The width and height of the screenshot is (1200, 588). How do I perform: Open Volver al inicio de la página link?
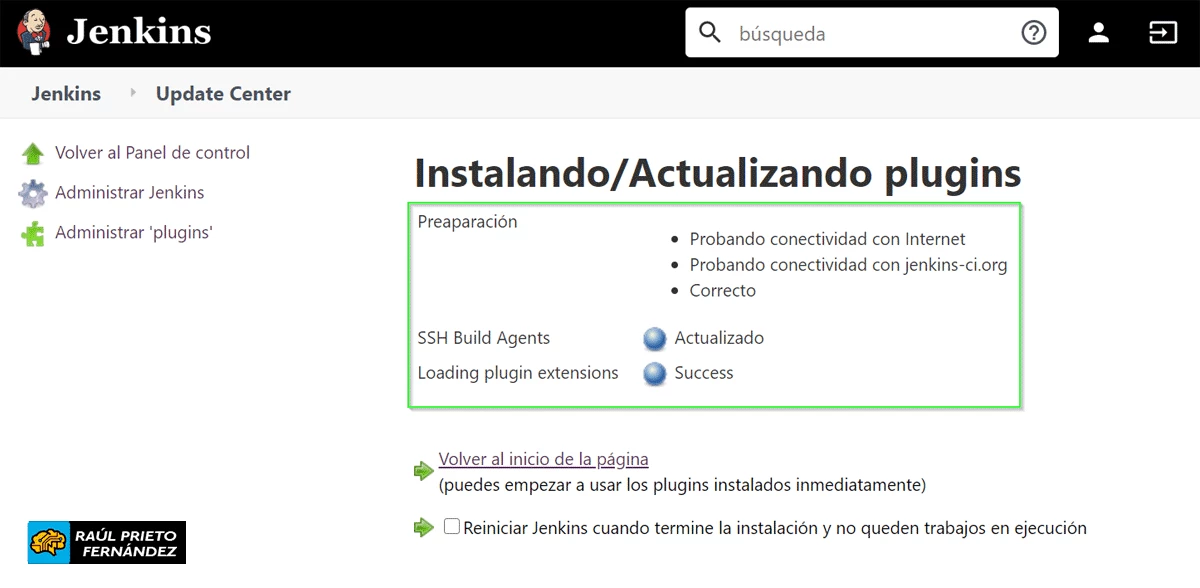coord(543,459)
